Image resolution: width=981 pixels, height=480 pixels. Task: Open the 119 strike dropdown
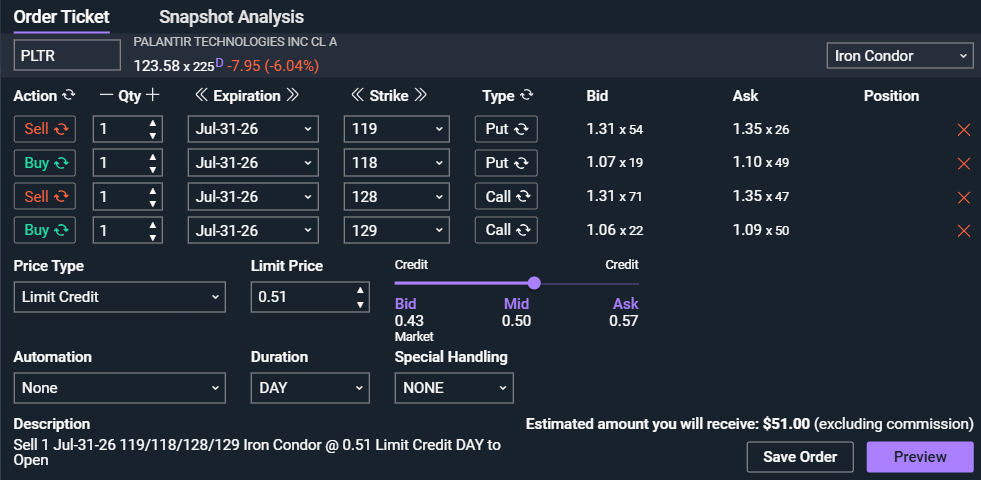[x=397, y=129]
